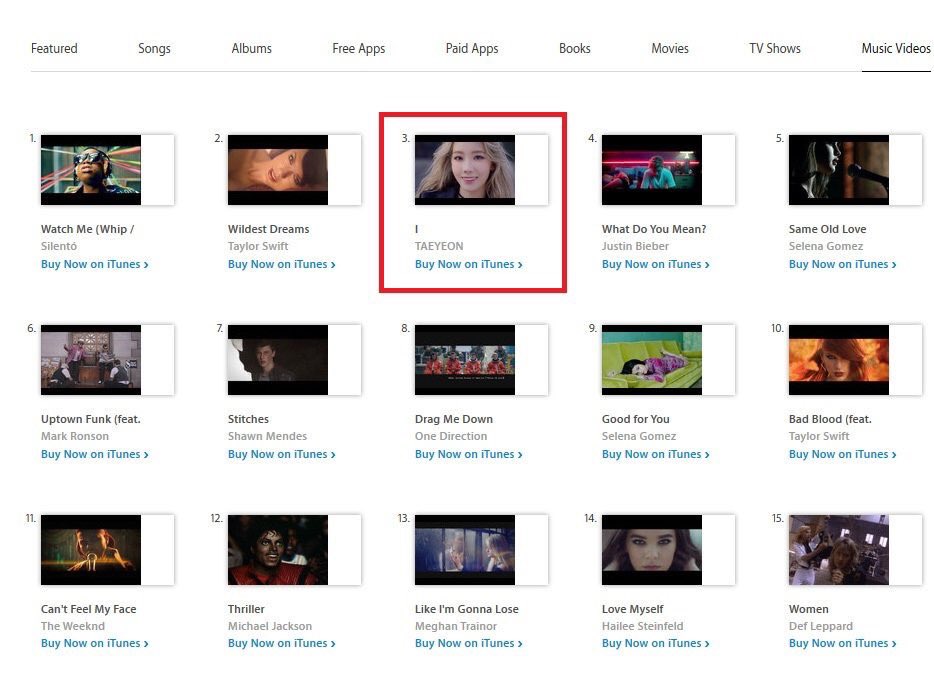Open the Def Leppard Women thumbnail
The image size is (934, 686).
pyautogui.click(x=839, y=550)
